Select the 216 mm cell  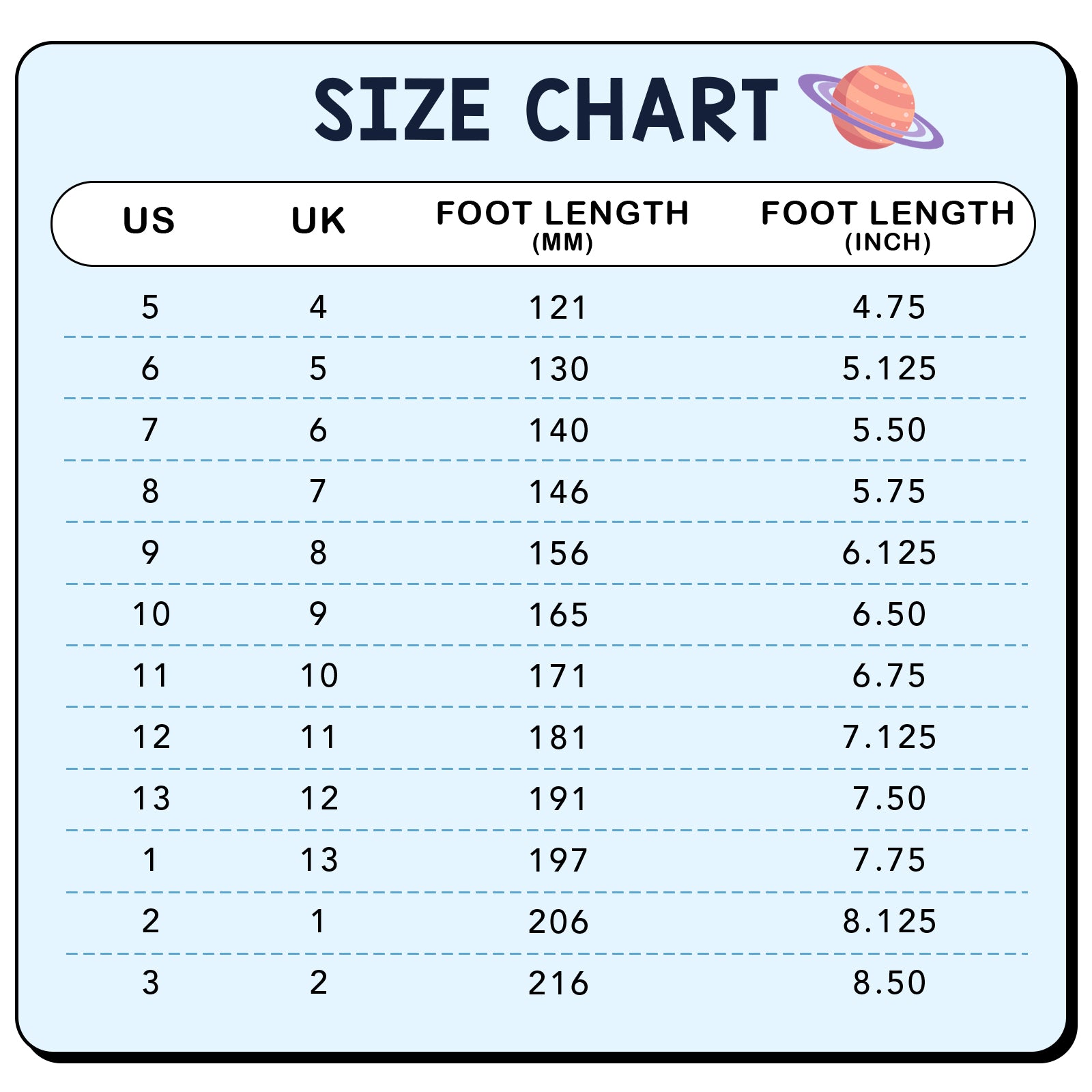click(x=558, y=983)
